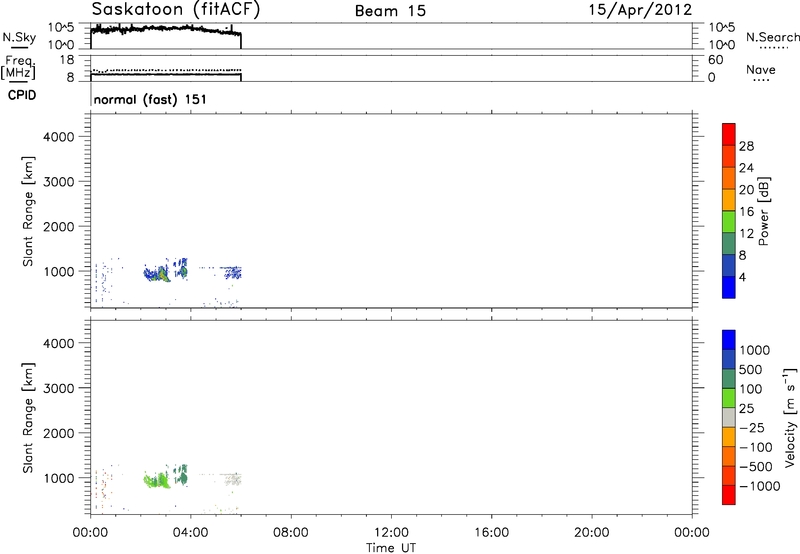Click the 'normal (fast) 151' CPID text
This screenshot has height=554, width=800.
tap(150, 99)
